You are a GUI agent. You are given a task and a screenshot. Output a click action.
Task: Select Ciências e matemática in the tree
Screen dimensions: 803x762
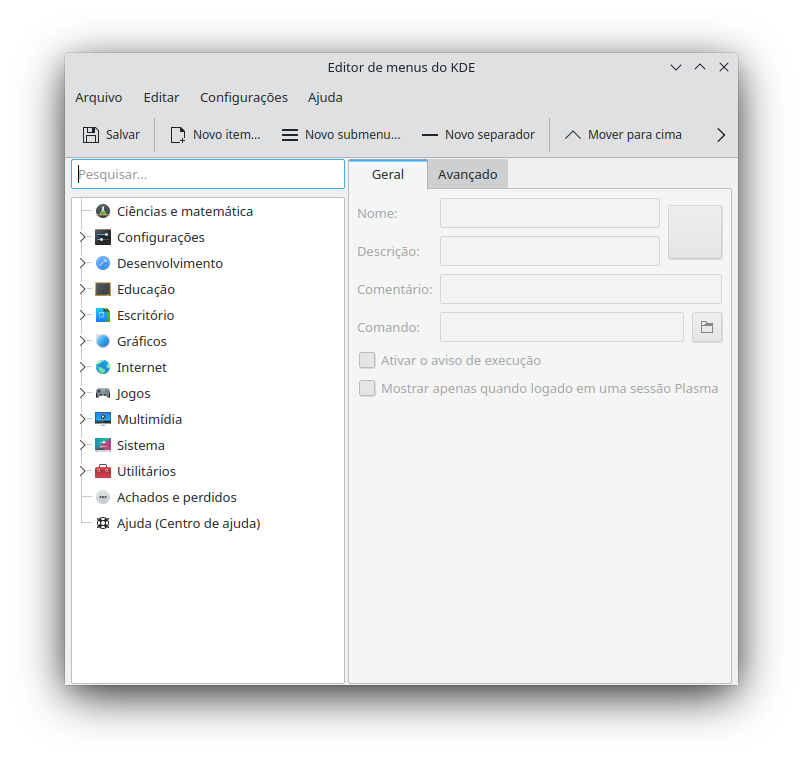[x=184, y=211]
